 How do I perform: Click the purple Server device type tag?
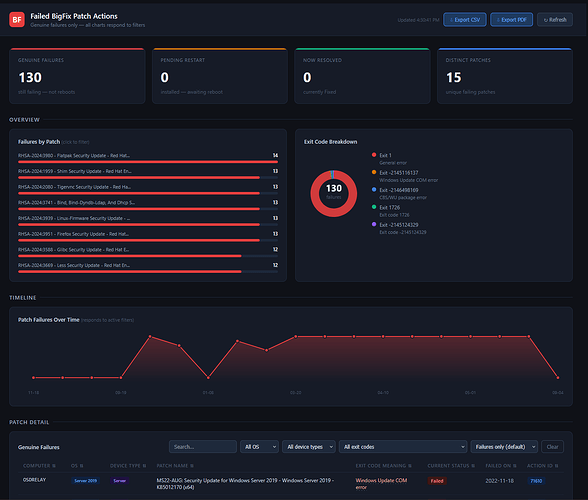[120, 480]
